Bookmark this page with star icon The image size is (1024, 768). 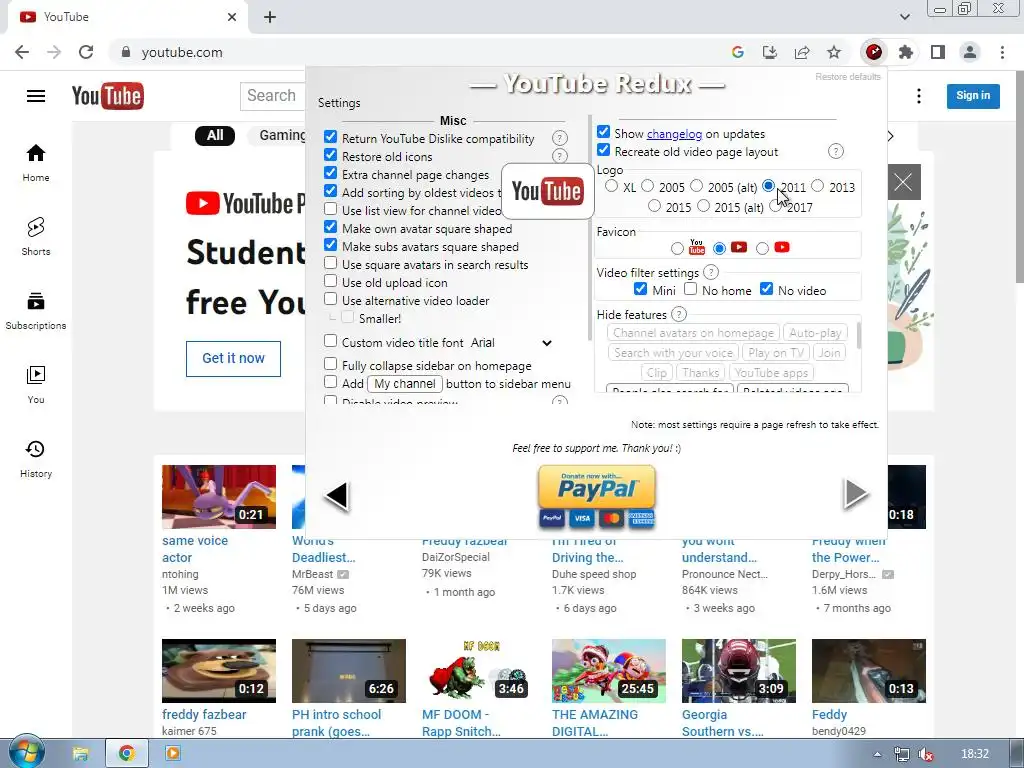click(834, 52)
